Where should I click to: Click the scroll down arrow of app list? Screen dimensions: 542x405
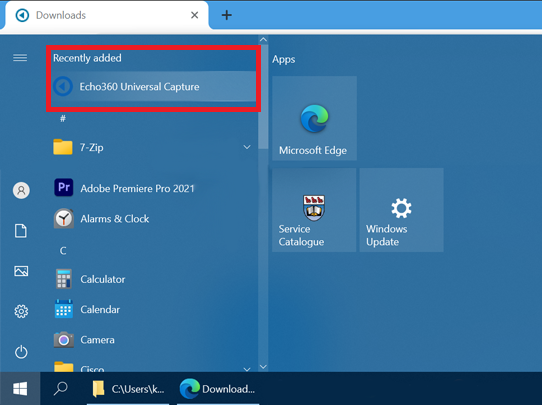(263, 367)
